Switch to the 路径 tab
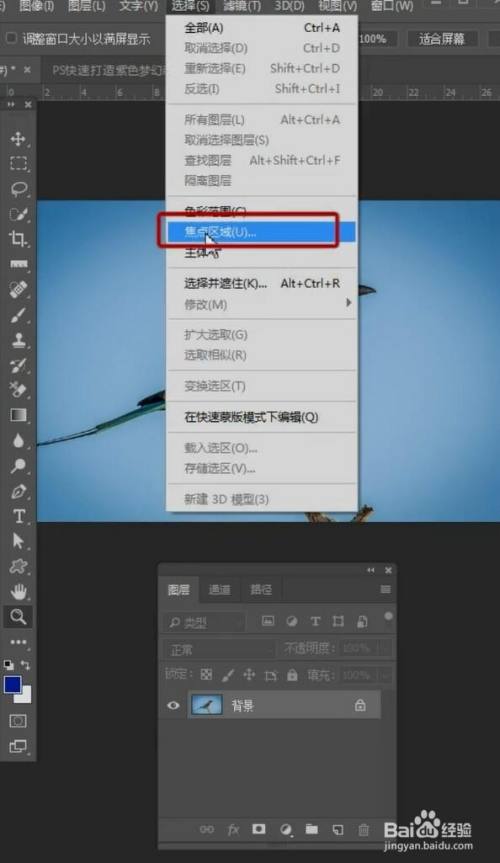The image size is (500, 863). coord(260,589)
